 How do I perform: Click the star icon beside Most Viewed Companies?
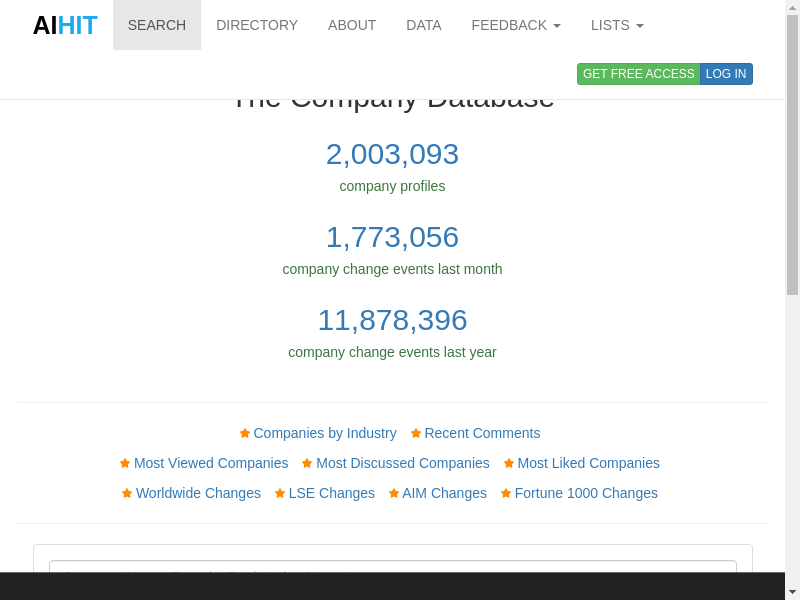pos(125,463)
